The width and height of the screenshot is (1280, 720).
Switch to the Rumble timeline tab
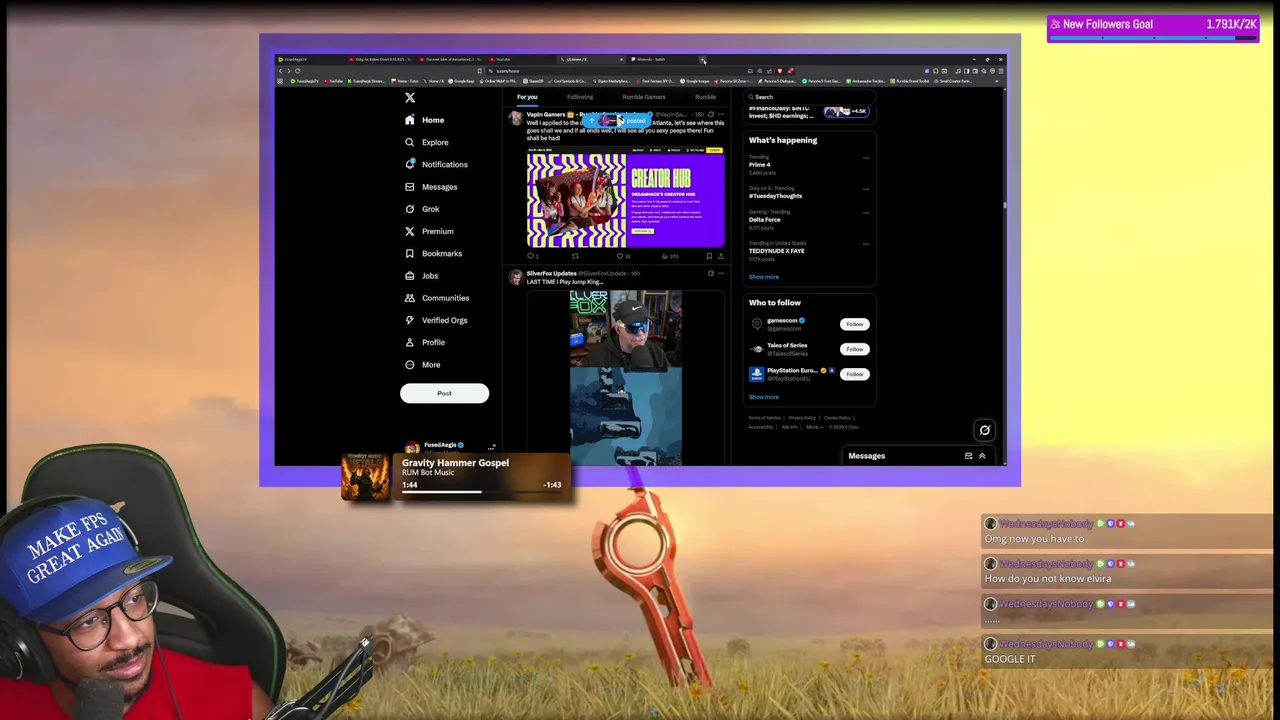[705, 97]
